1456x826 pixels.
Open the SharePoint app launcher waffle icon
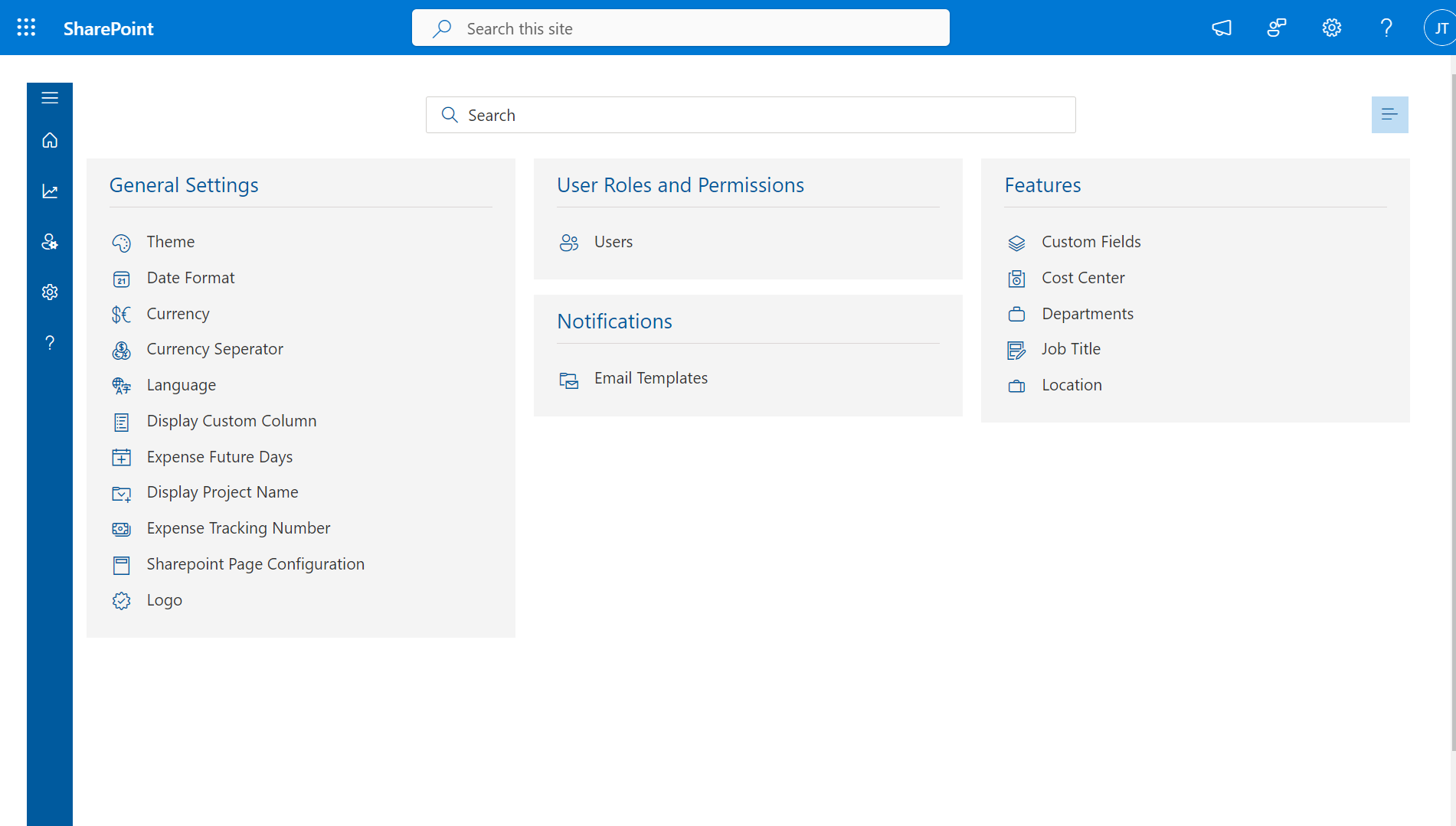(26, 28)
